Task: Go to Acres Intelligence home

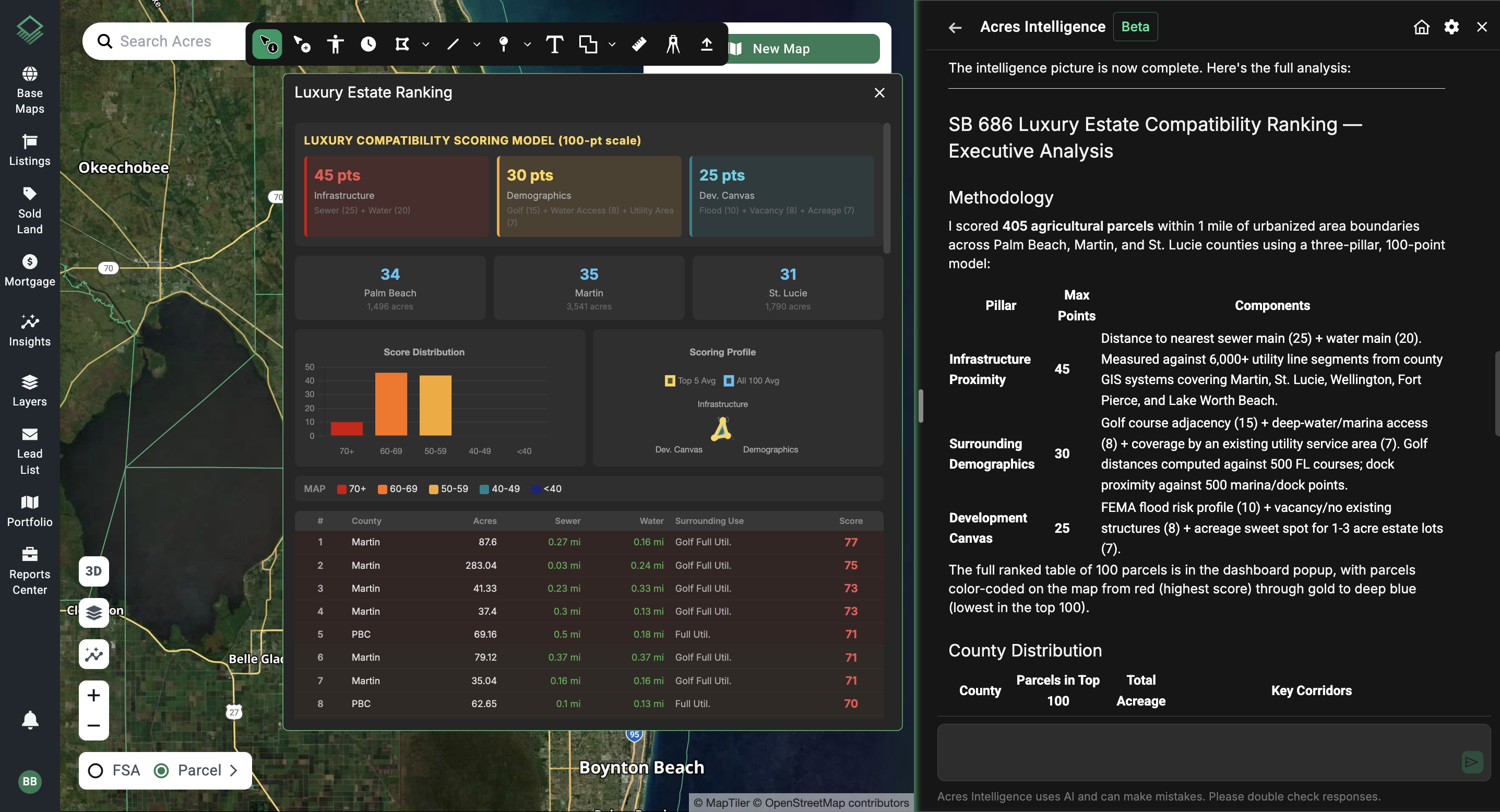Action: pyautogui.click(x=1421, y=27)
